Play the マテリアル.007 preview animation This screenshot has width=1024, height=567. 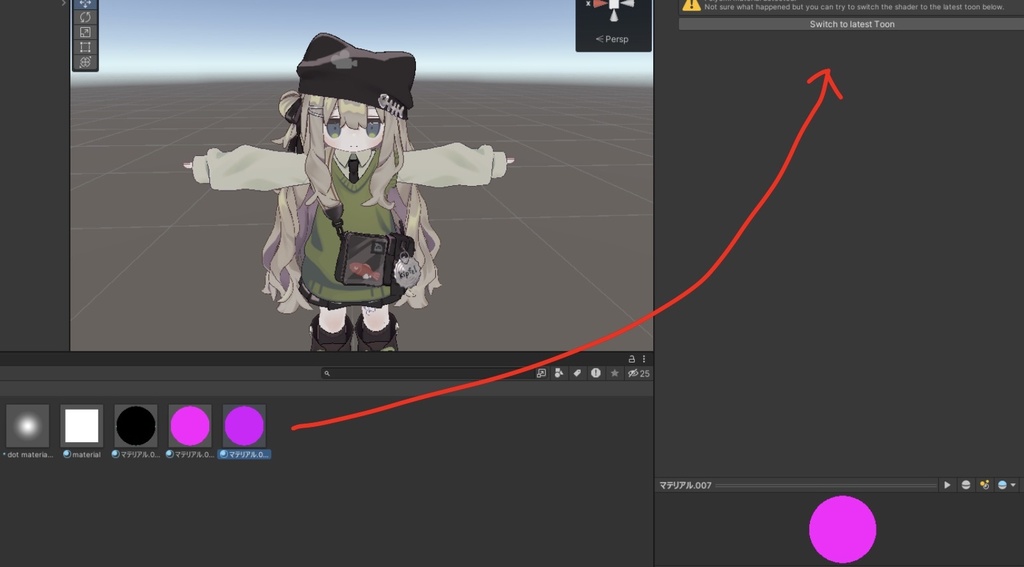(x=947, y=485)
